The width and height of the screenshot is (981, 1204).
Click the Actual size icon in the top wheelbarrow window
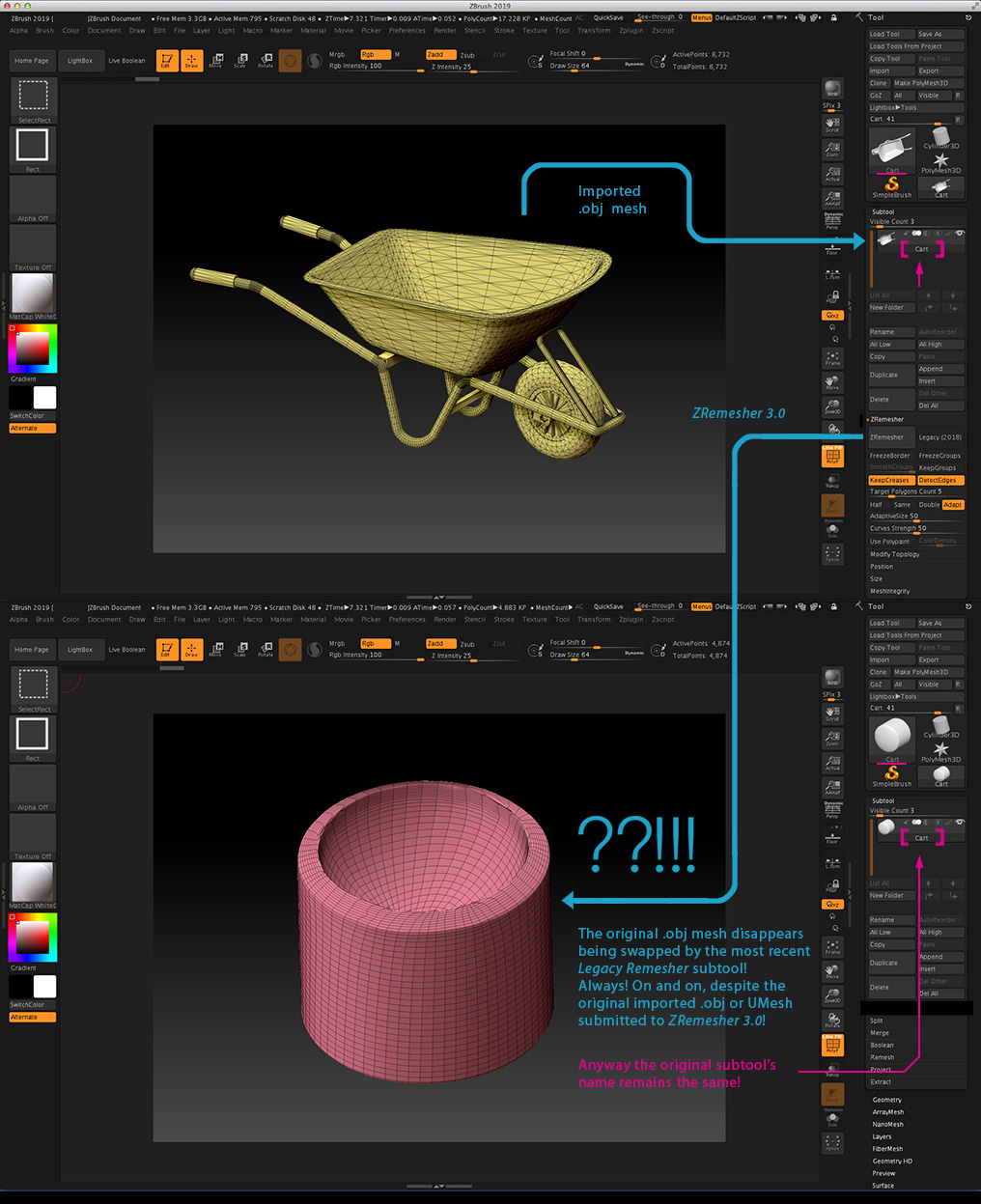click(x=832, y=174)
